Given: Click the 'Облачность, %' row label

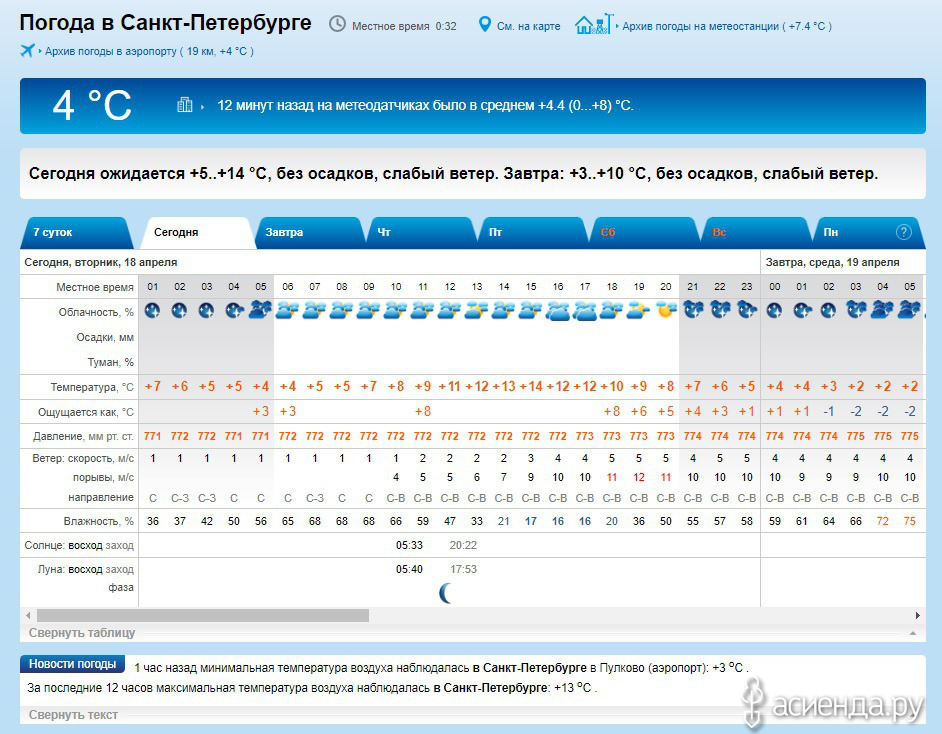Looking at the screenshot, I should click(96, 312).
